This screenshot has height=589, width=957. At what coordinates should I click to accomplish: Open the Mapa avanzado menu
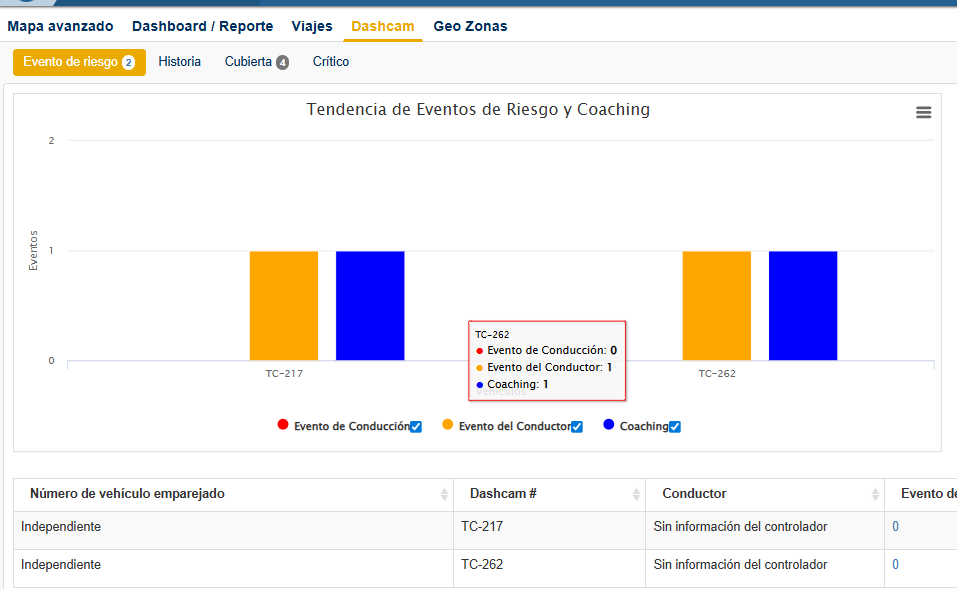coord(60,26)
